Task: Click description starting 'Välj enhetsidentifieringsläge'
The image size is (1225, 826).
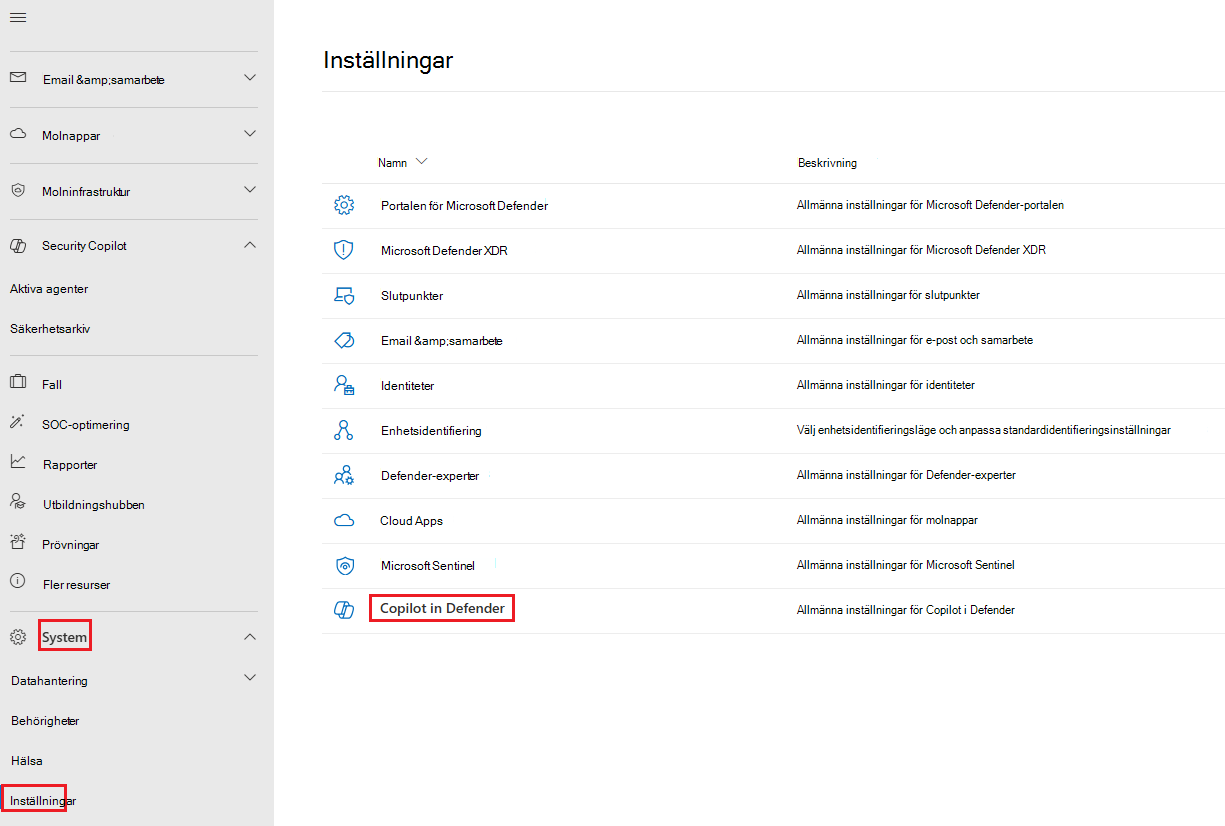Action: (x=984, y=430)
